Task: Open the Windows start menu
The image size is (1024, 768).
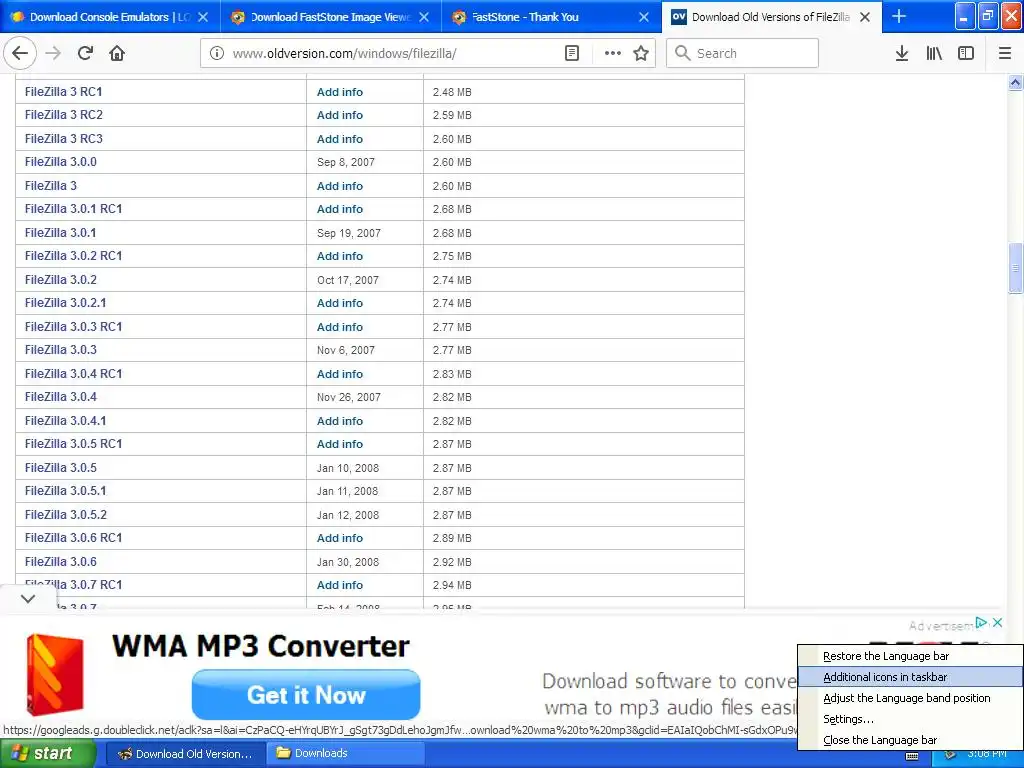Action: tap(46, 754)
